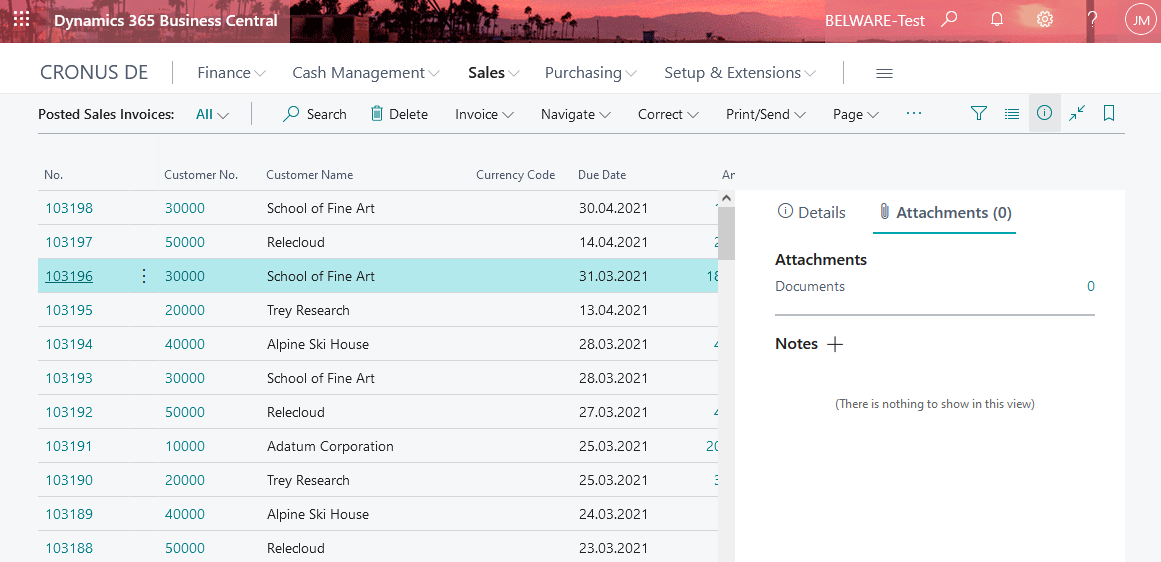The image size is (1161, 562).
Task: Click Dynamics 365 Business Central title
Action: 166,20
